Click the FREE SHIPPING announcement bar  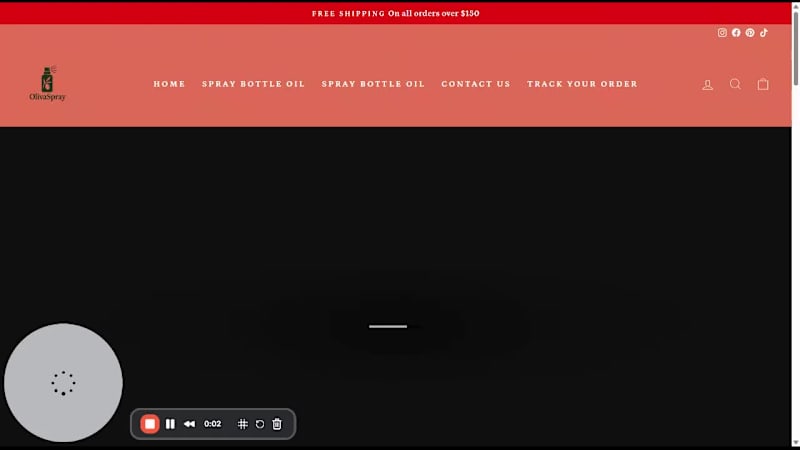click(x=395, y=13)
